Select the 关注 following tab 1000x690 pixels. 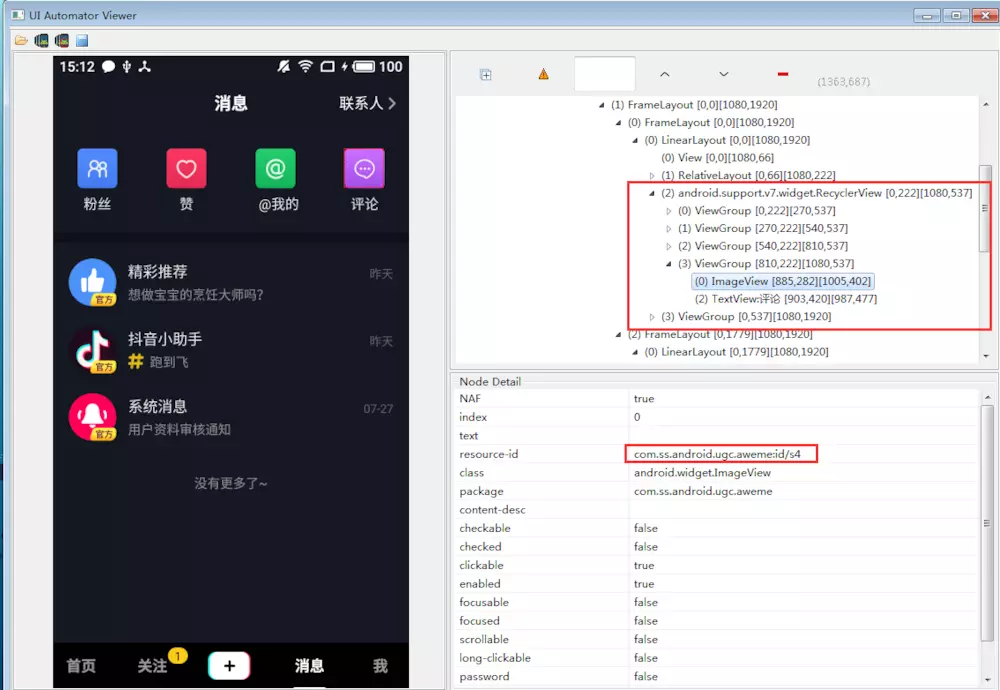click(152, 666)
